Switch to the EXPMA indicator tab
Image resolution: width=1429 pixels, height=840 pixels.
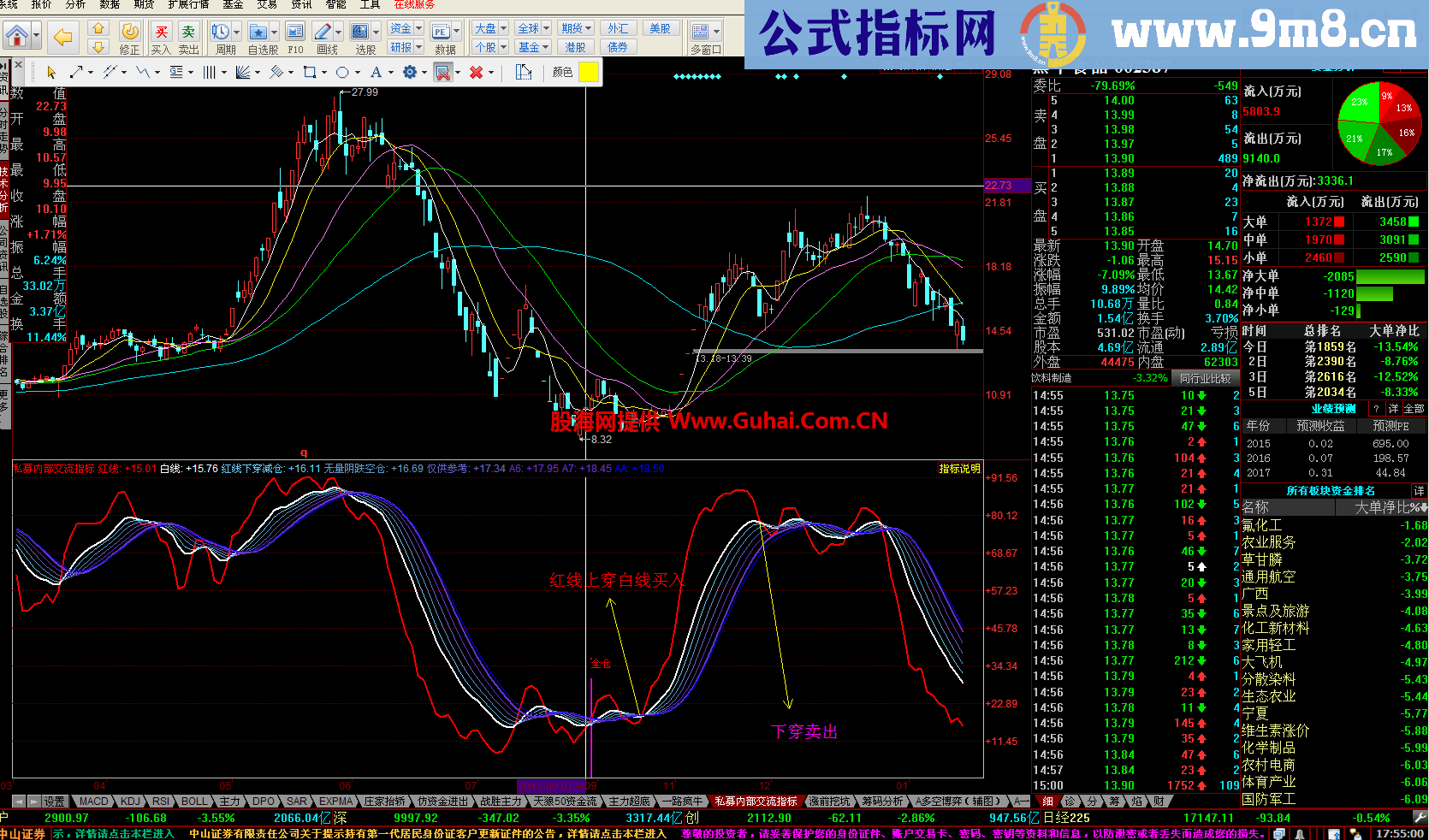[335, 802]
